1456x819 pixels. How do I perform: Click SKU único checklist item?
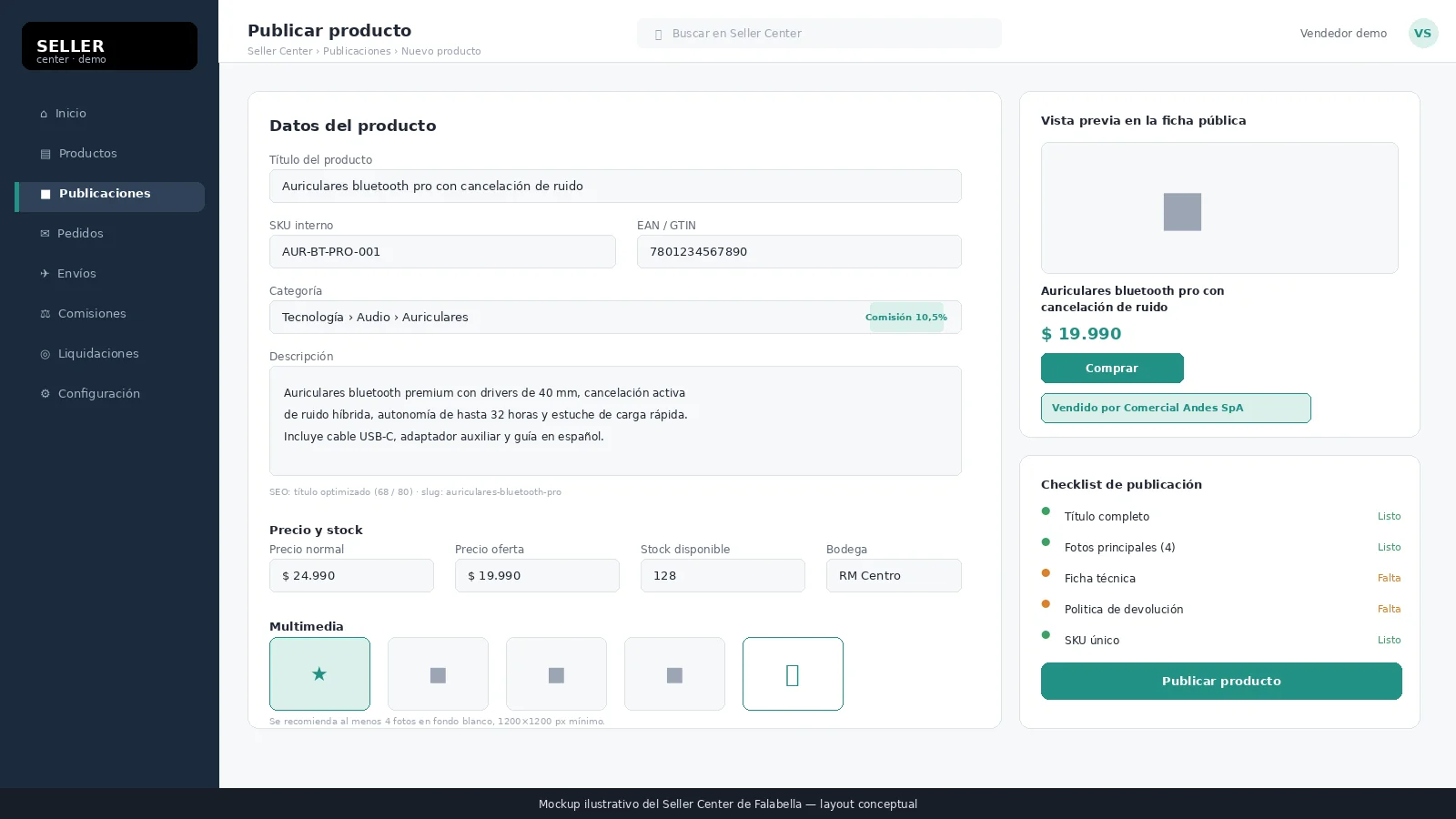click(1221, 640)
